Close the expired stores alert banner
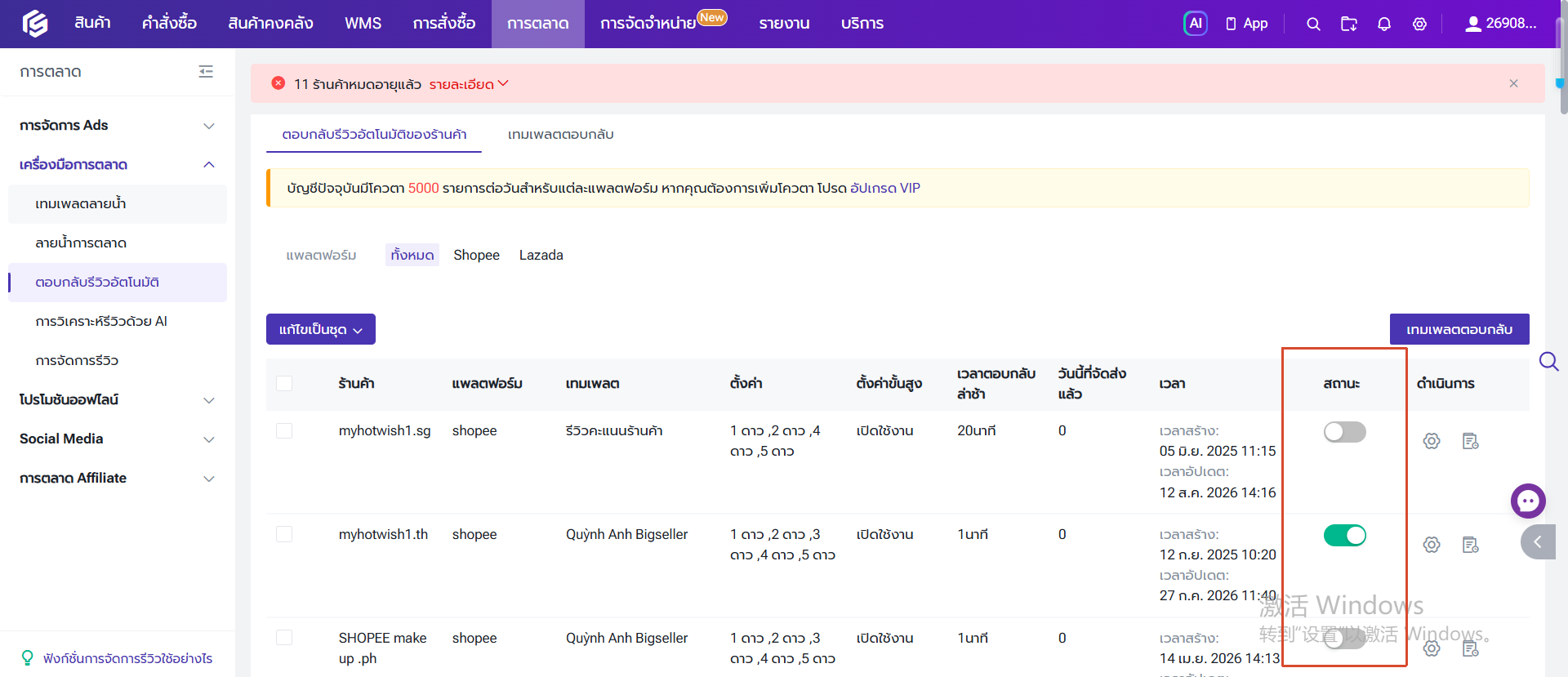1568x677 pixels. click(x=1513, y=83)
